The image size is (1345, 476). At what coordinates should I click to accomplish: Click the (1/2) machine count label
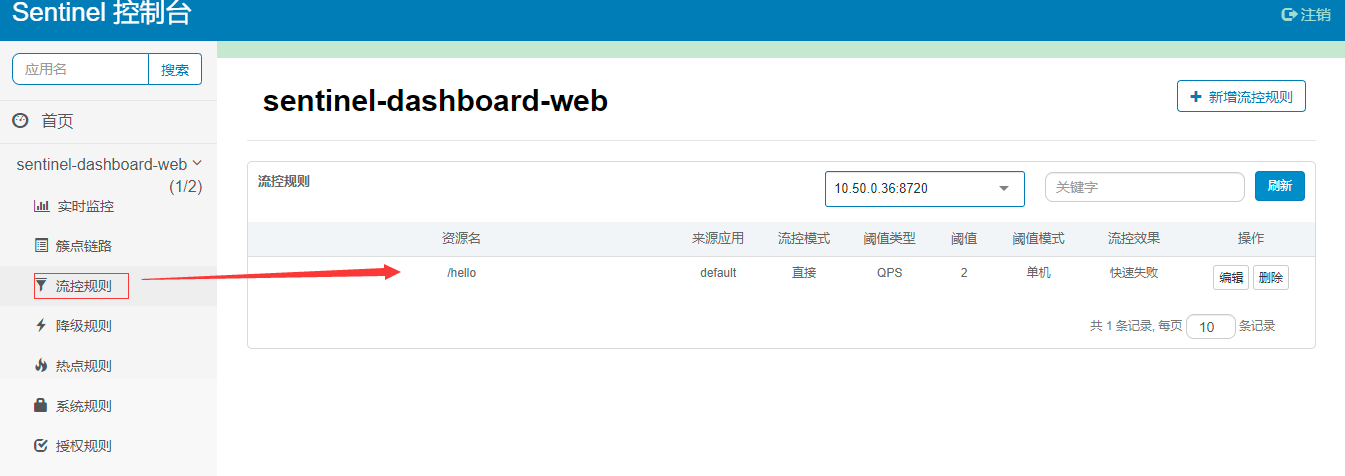pos(185,186)
